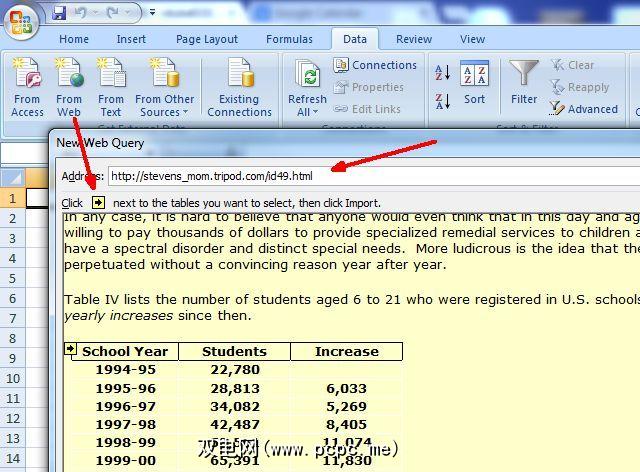
Task: Click the Edit Links button
Action: coord(367,109)
